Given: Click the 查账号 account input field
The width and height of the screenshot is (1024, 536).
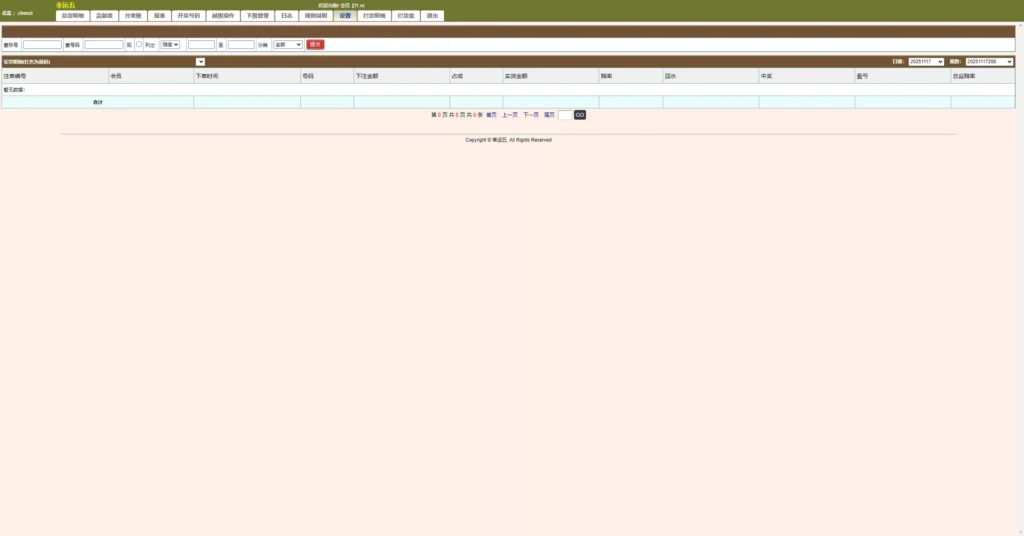Looking at the screenshot, I should coord(42,45).
